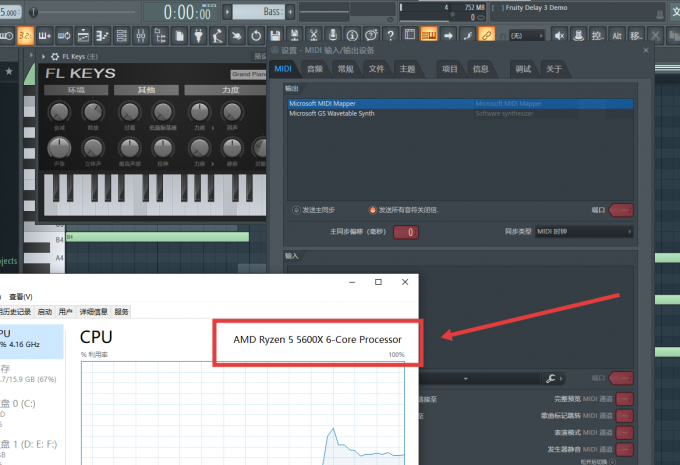Click the main pitch slider knob at top
Image resolution: width=680 pixels, height=465 pixels.
tap(33, 12)
